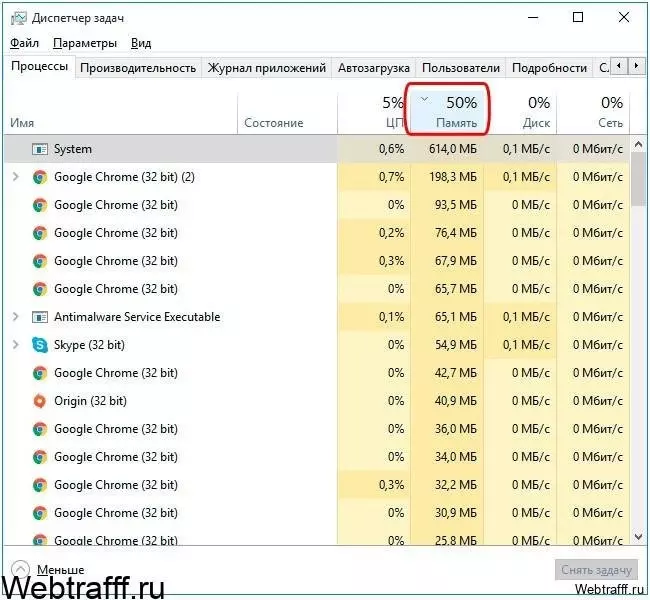Sort by the Сеть column header
The height and width of the screenshot is (600, 650).
pyautogui.click(x=594, y=112)
